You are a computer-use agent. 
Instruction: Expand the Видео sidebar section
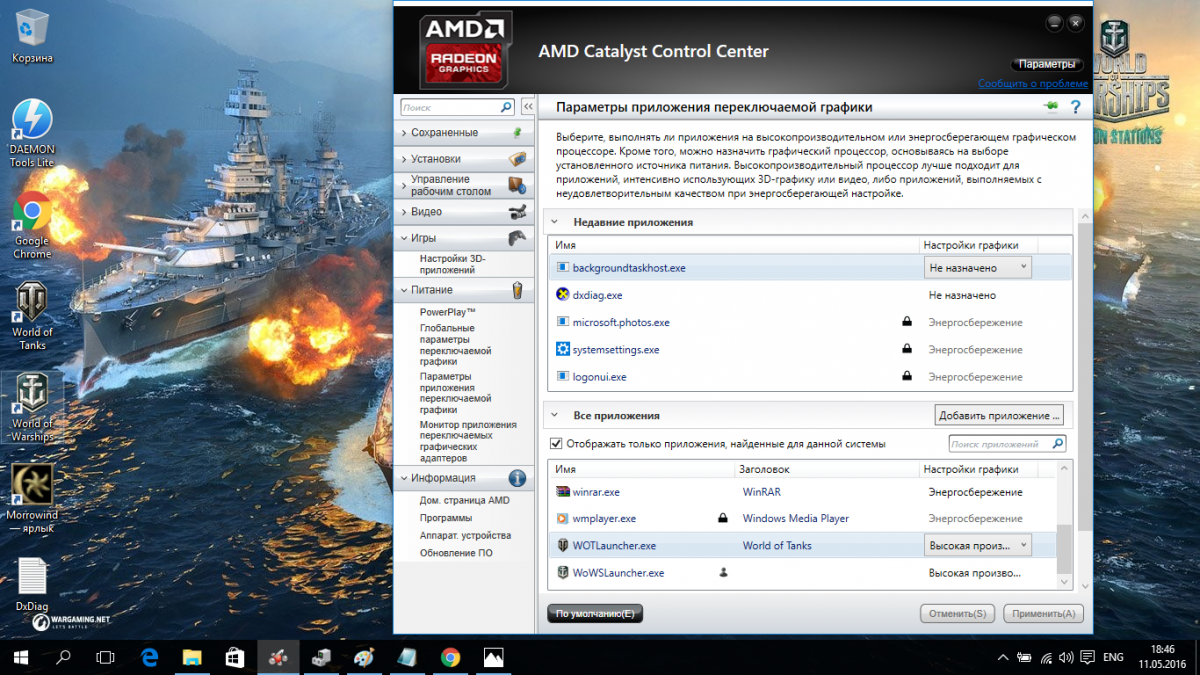464,212
